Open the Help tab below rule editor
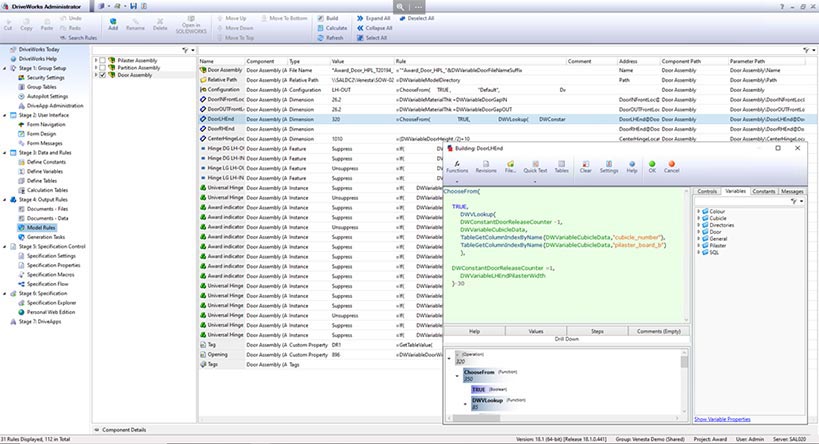819x444 pixels. pos(474,331)
